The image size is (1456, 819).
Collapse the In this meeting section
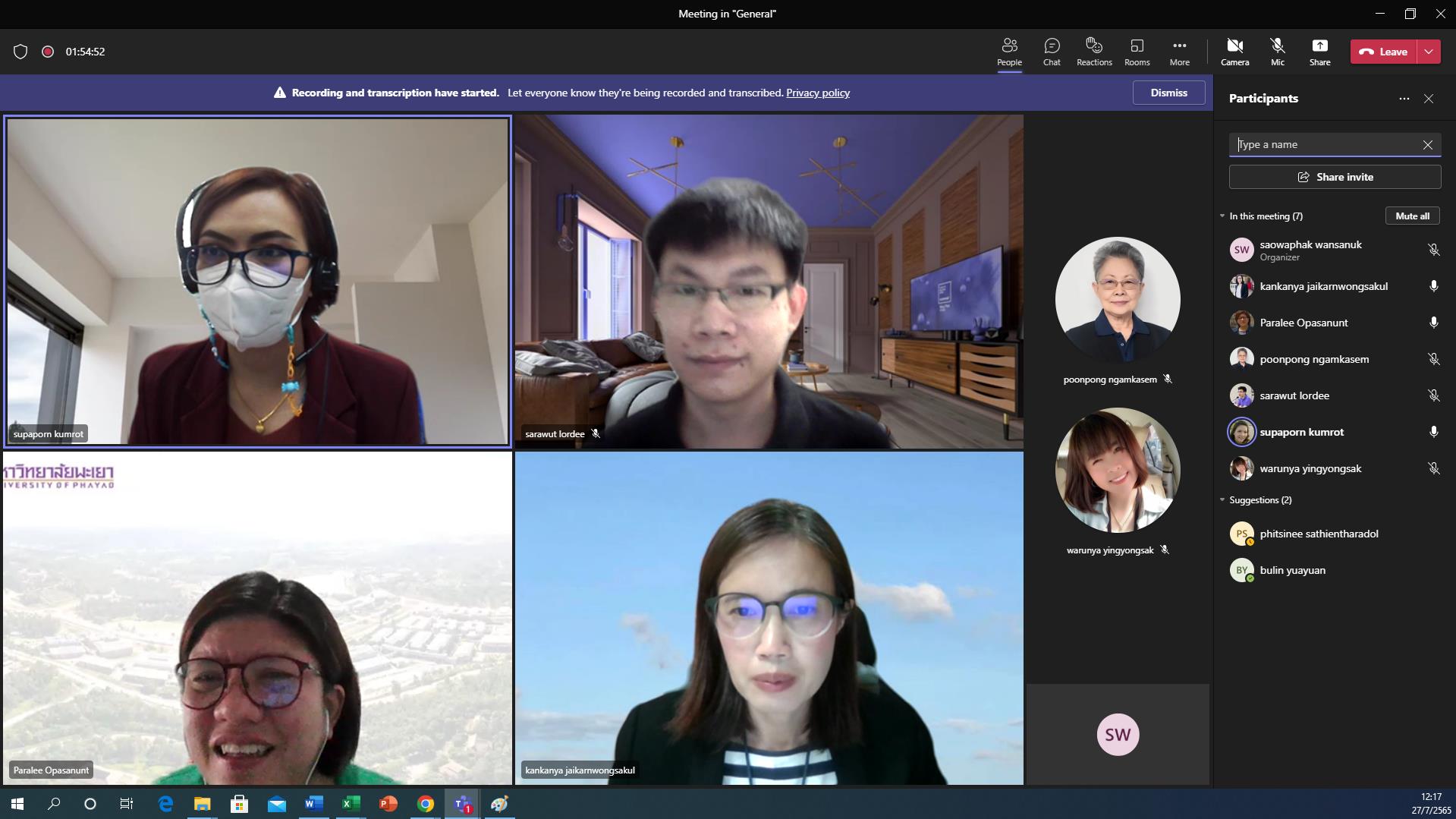1222,216
